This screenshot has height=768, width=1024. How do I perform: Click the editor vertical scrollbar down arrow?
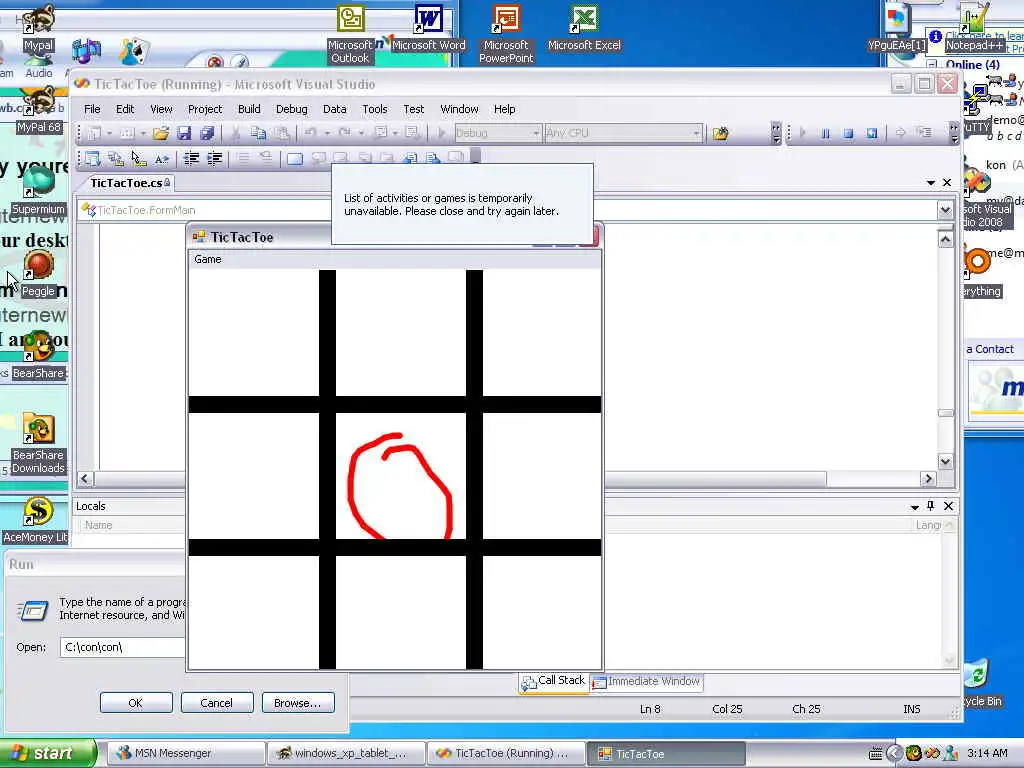(x=945, y=462)
